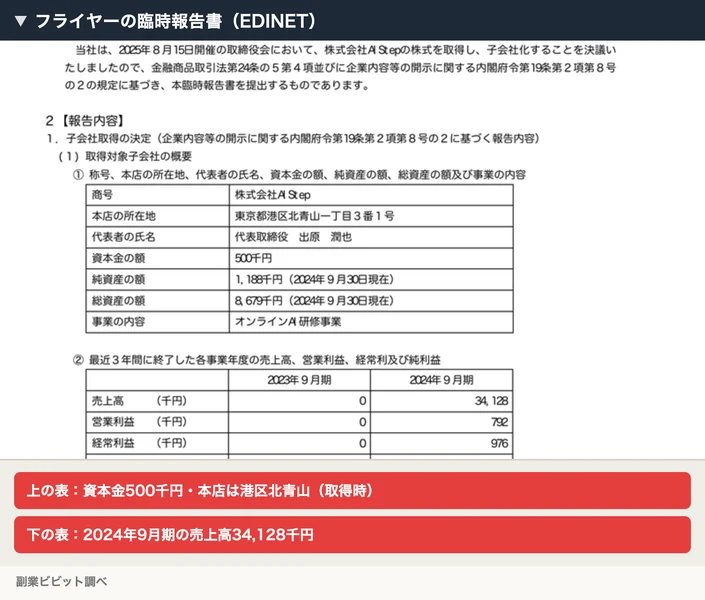Viewport: 705px width, 600px height.
Task: Click the 976 ordinary profit value
Action: (500, 443)
